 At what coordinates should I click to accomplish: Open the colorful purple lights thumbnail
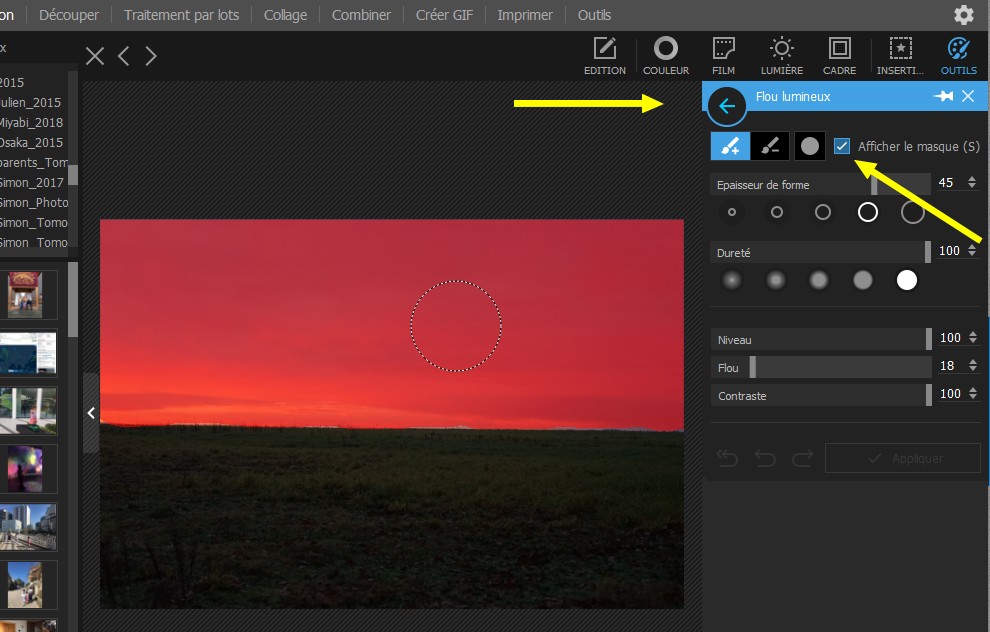(x=25, y=469)
